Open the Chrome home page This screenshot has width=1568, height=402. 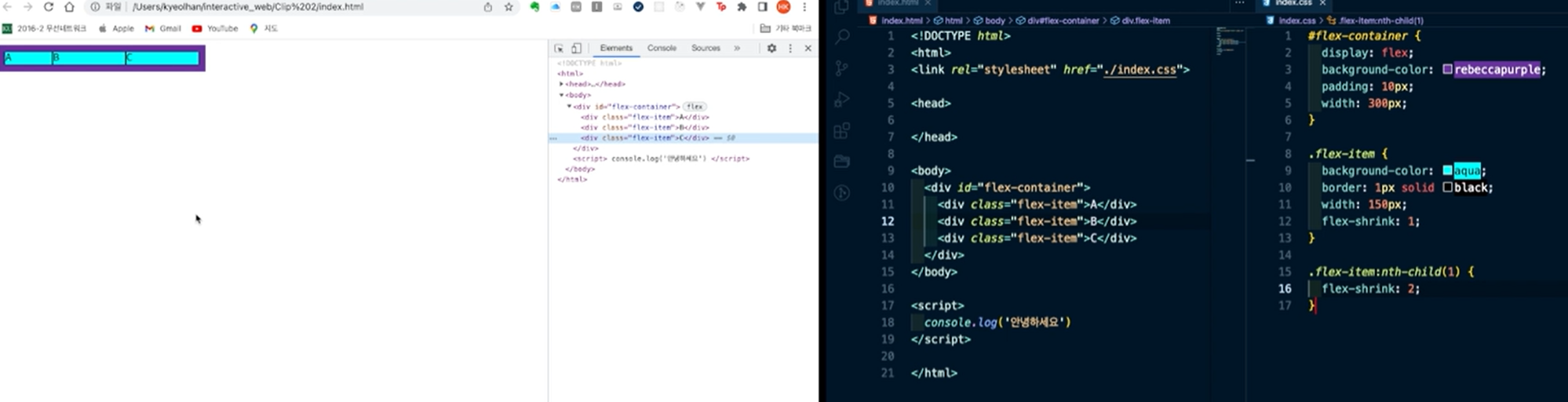[x=69, y=7]
